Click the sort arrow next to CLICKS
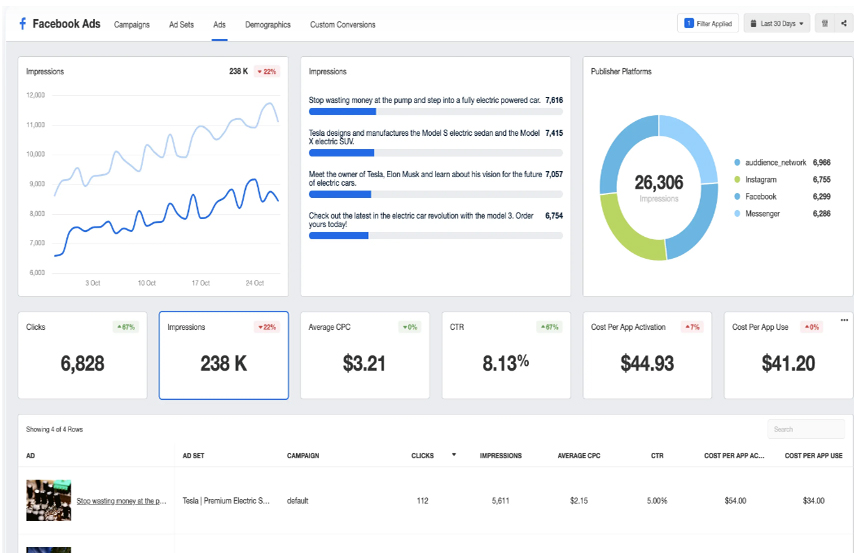Viewport: 854px width, 553px height. (x=454, y=454)
